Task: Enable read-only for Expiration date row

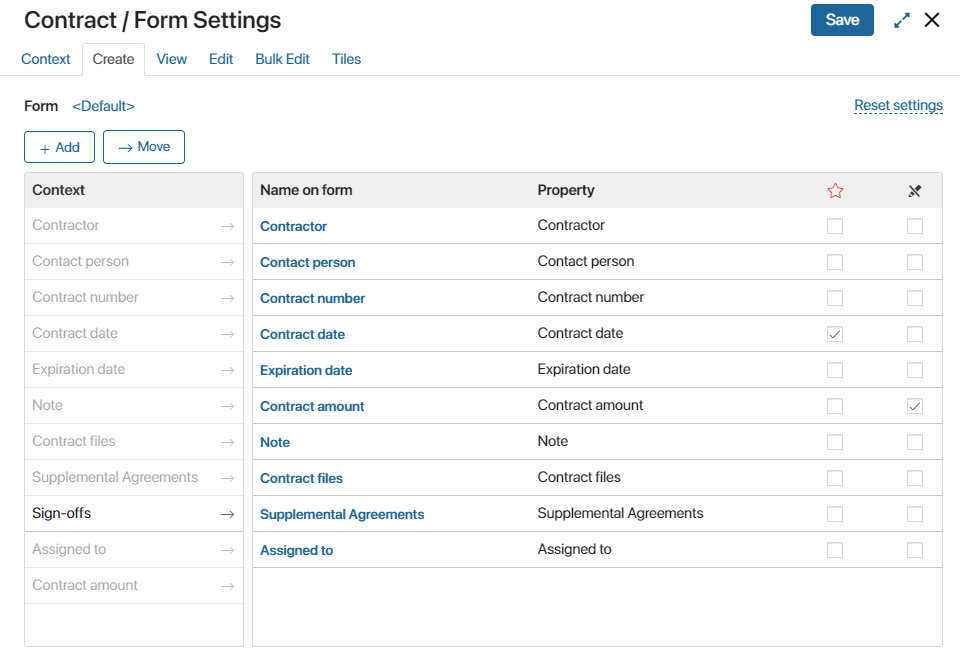Action: 915,370
